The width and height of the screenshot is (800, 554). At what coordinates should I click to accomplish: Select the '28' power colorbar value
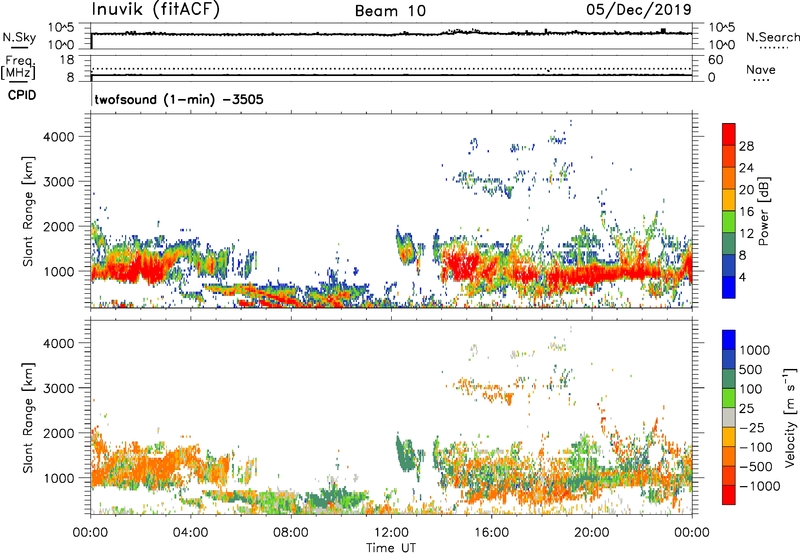click(746, 146)
